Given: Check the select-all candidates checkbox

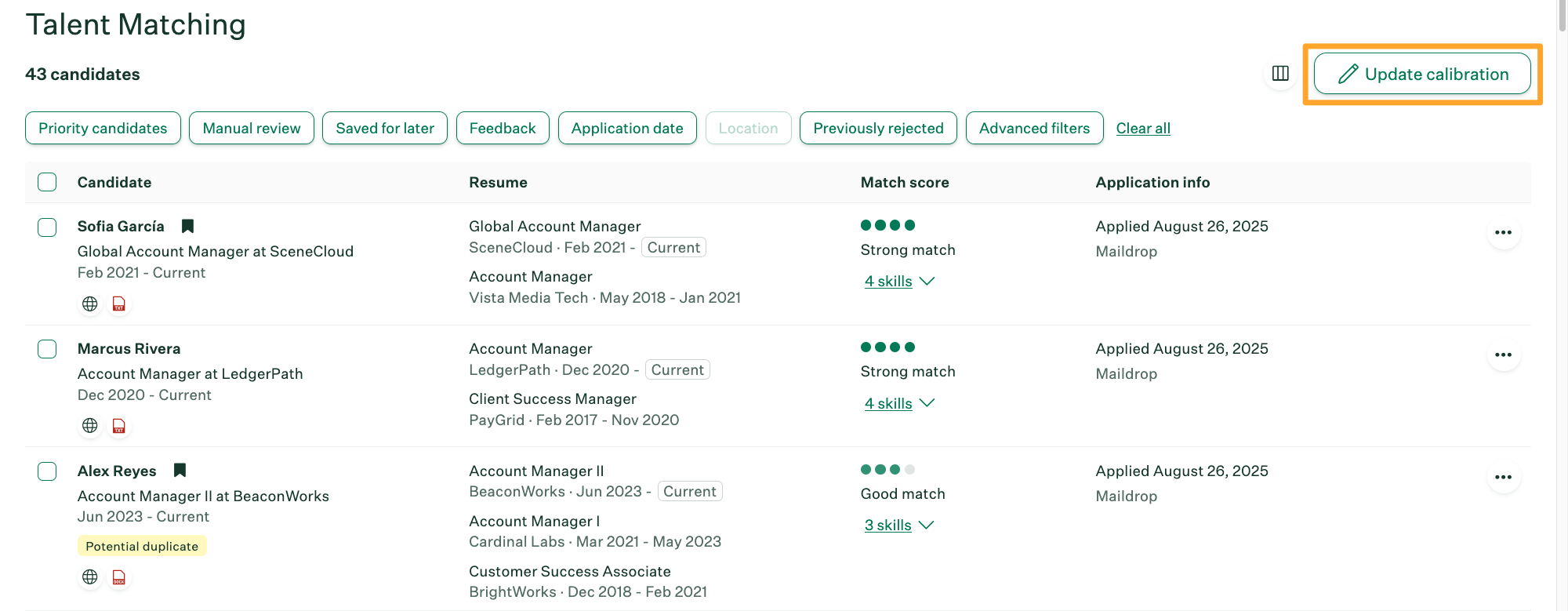Looking at the screenshot, I should coord(48,183).
